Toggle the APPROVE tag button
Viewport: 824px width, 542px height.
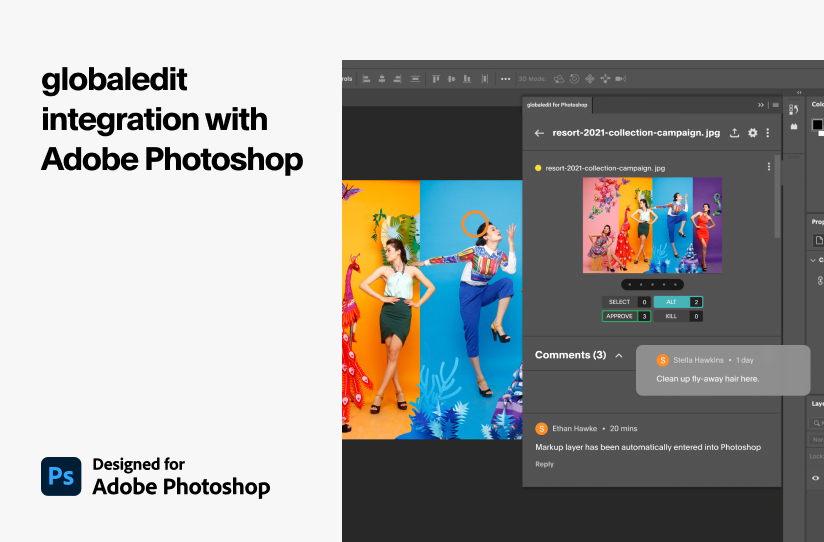626,316
